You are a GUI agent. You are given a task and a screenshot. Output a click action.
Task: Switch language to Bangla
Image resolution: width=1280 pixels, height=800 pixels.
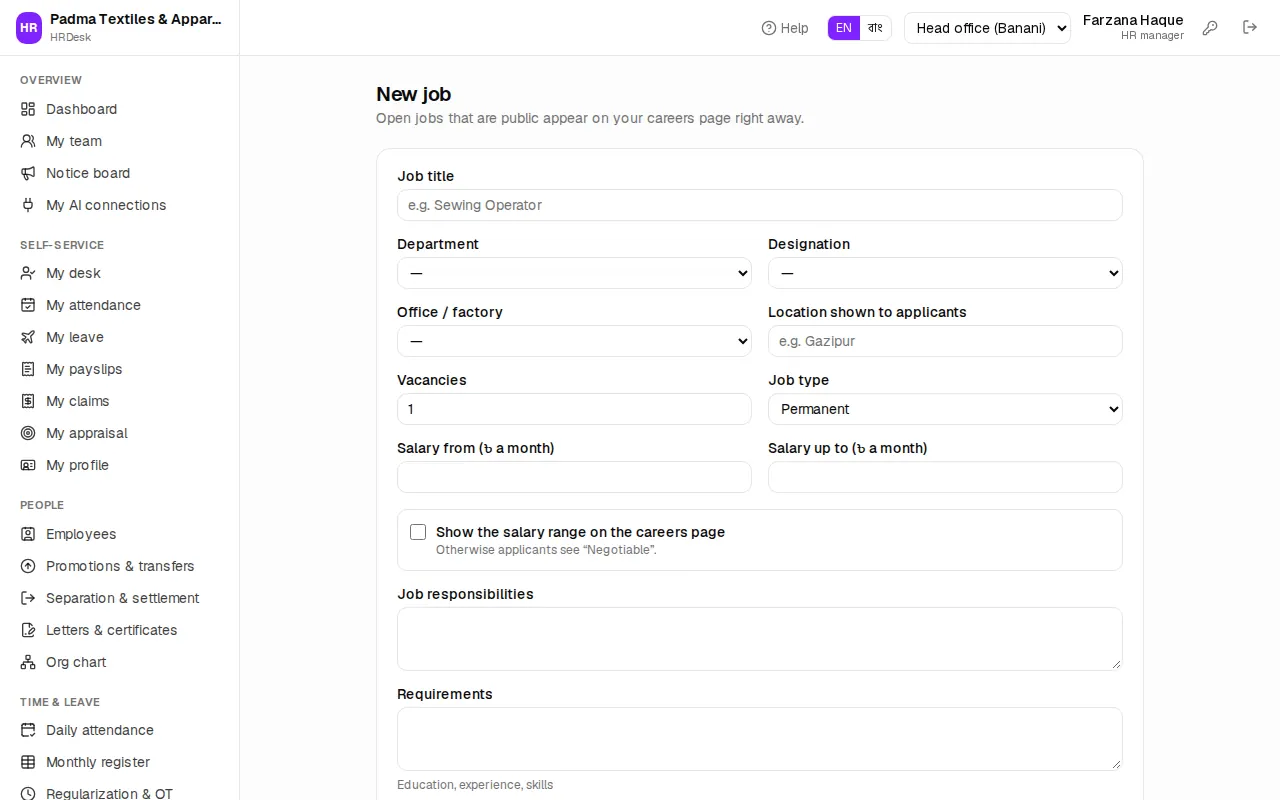click(875, 28)
